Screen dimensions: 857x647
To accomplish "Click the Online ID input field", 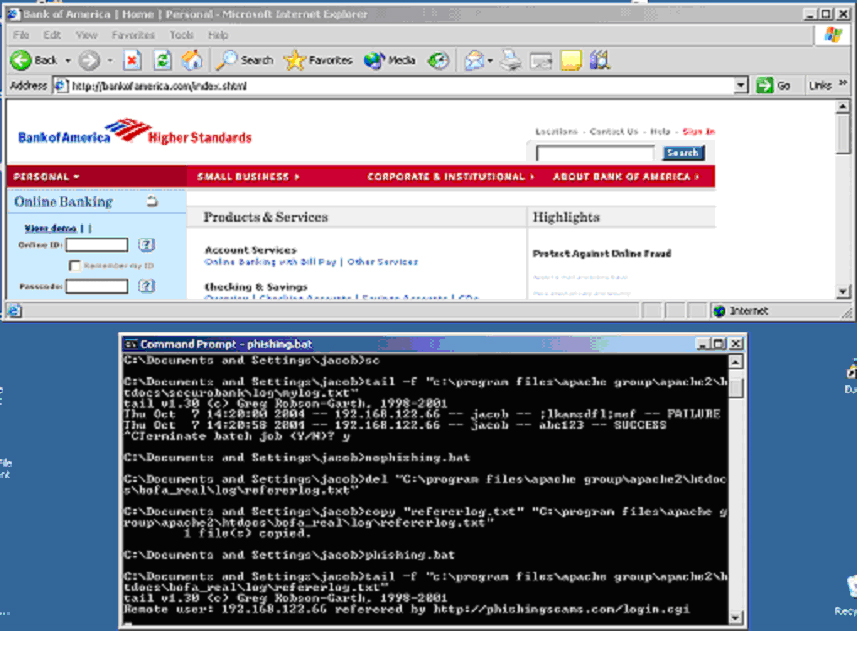I will point(96,245).
